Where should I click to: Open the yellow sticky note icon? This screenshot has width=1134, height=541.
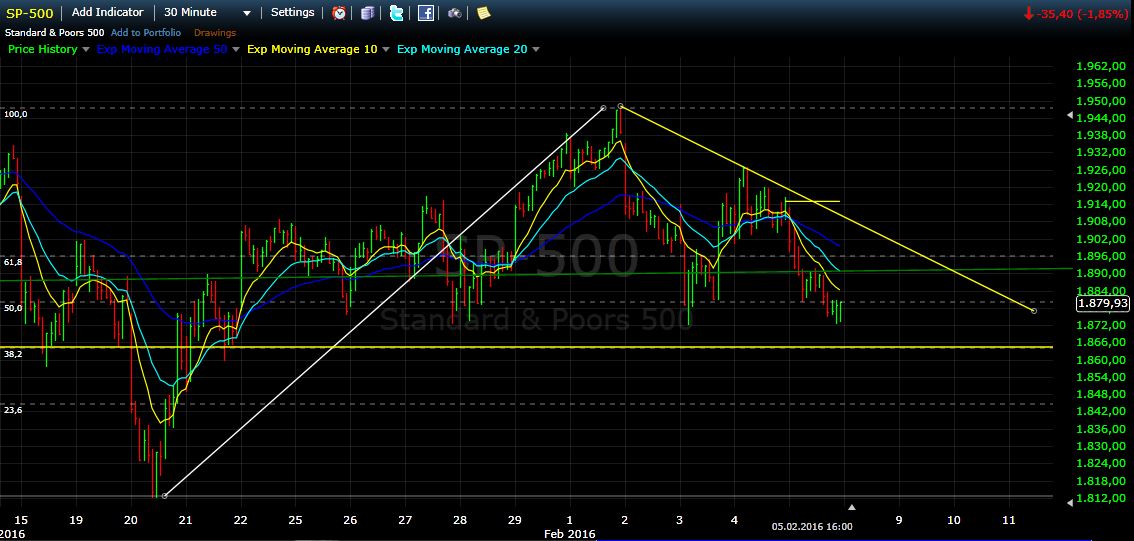point(483,13)
